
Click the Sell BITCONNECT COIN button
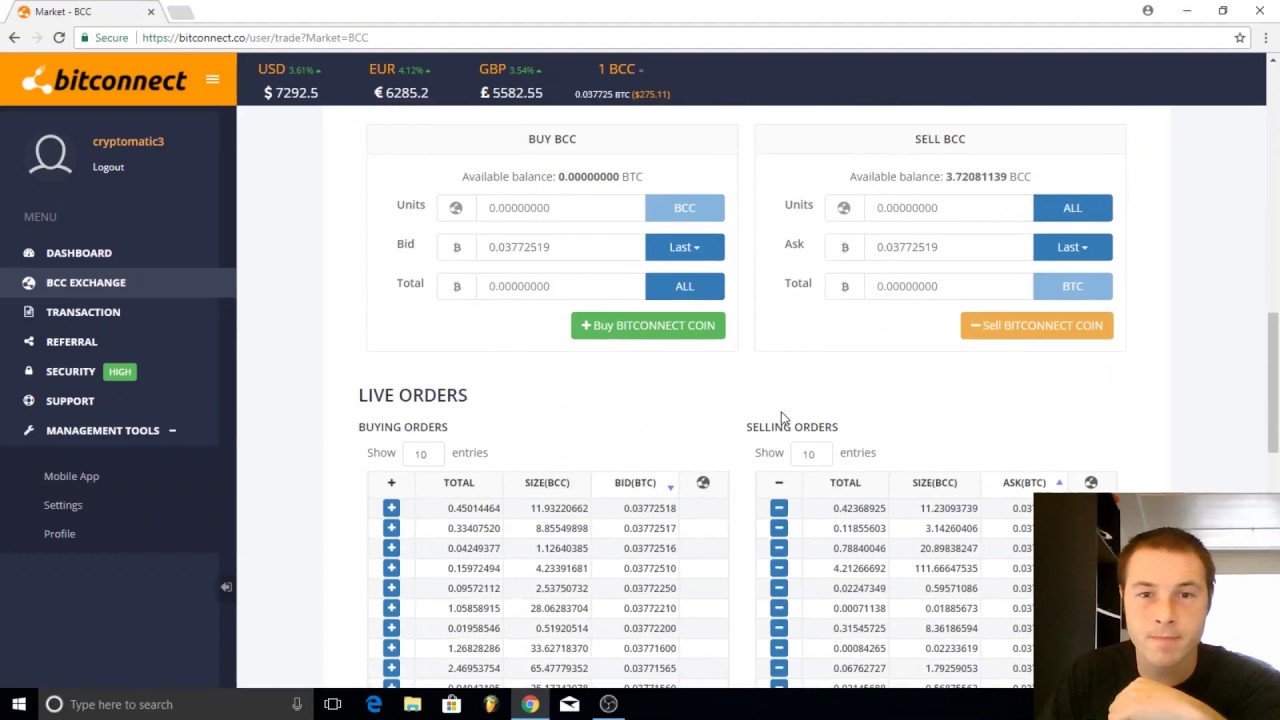(x=1037, y=325)
